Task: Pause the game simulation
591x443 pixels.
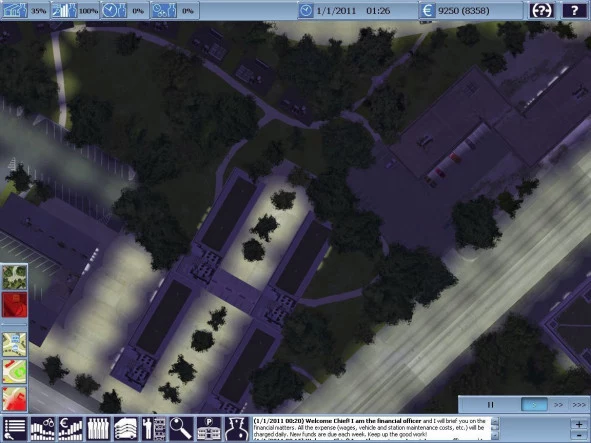Action: tap(490, 405)
